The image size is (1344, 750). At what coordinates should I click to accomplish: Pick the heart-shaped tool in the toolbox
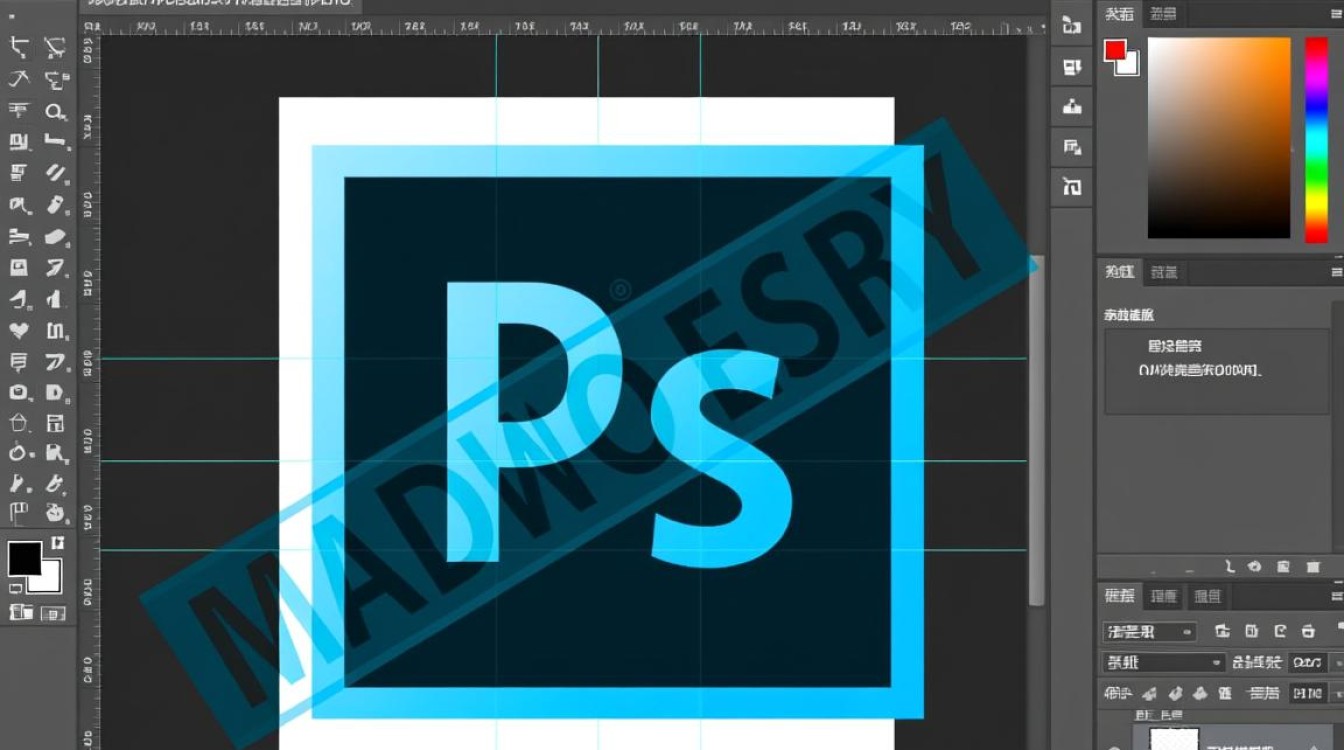pyautogui.click(x=19, y=329)
